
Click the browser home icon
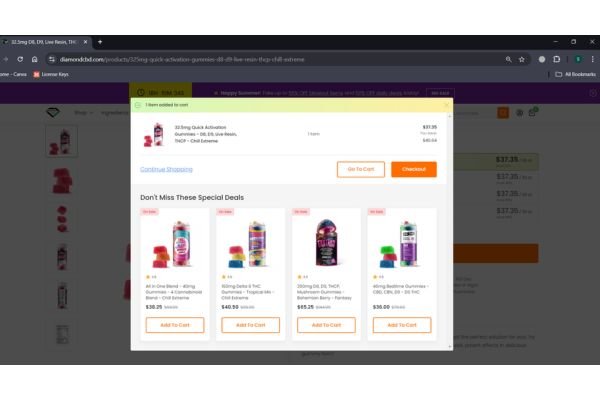pyautogui.click(x=35, y=59)
